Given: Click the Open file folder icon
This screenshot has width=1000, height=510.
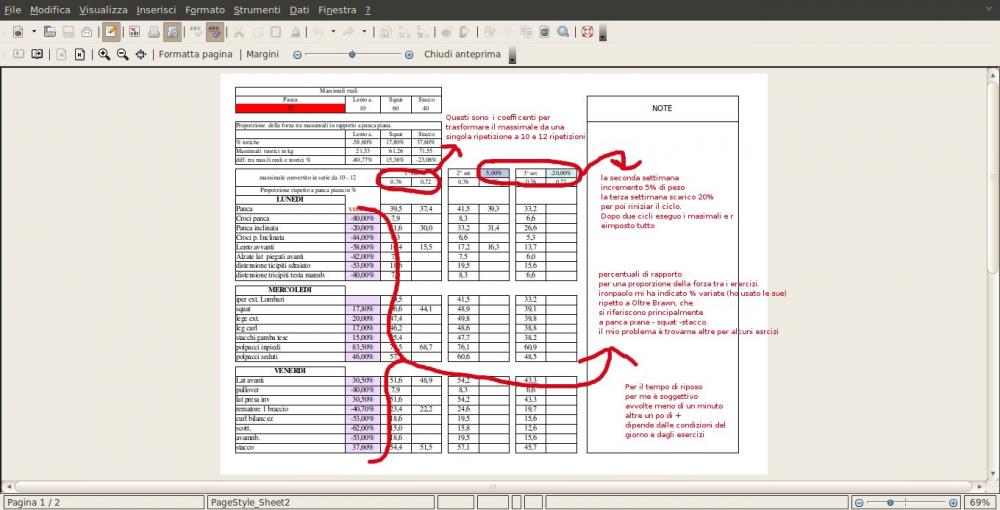Looking at the screenshot, I should 51,32.
